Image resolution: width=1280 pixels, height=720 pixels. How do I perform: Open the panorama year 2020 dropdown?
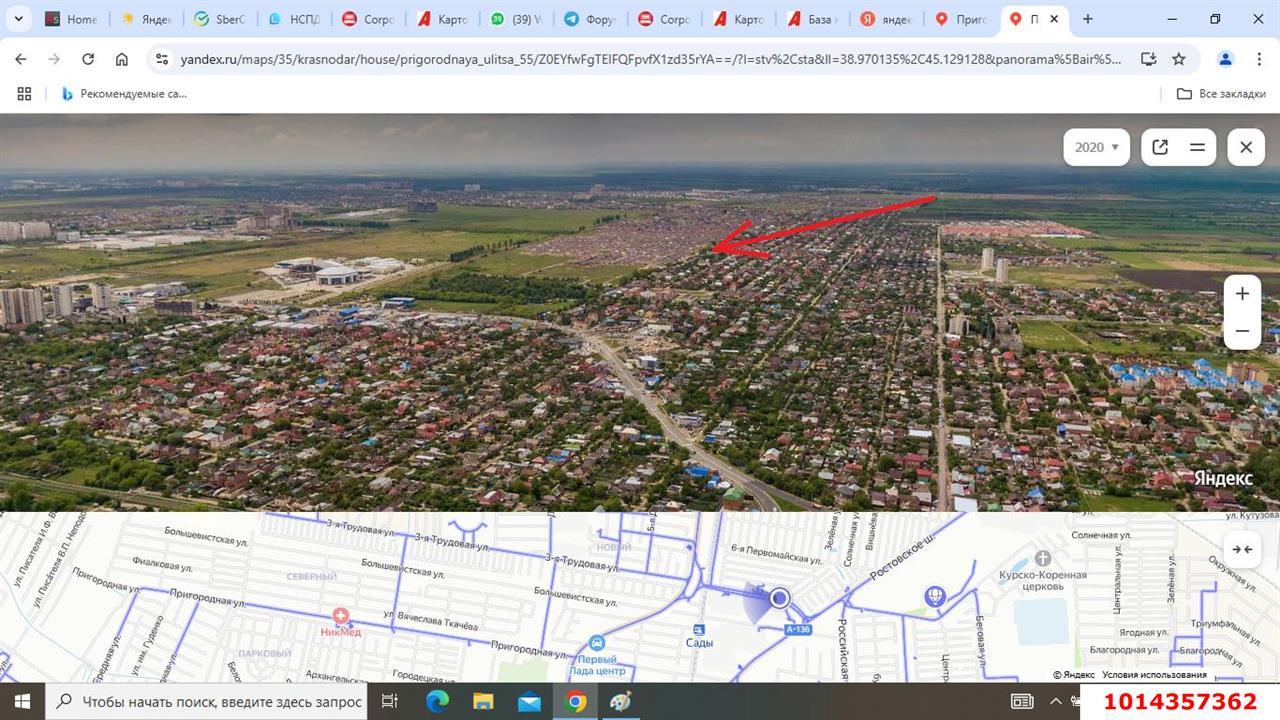tap(1096, 146)
